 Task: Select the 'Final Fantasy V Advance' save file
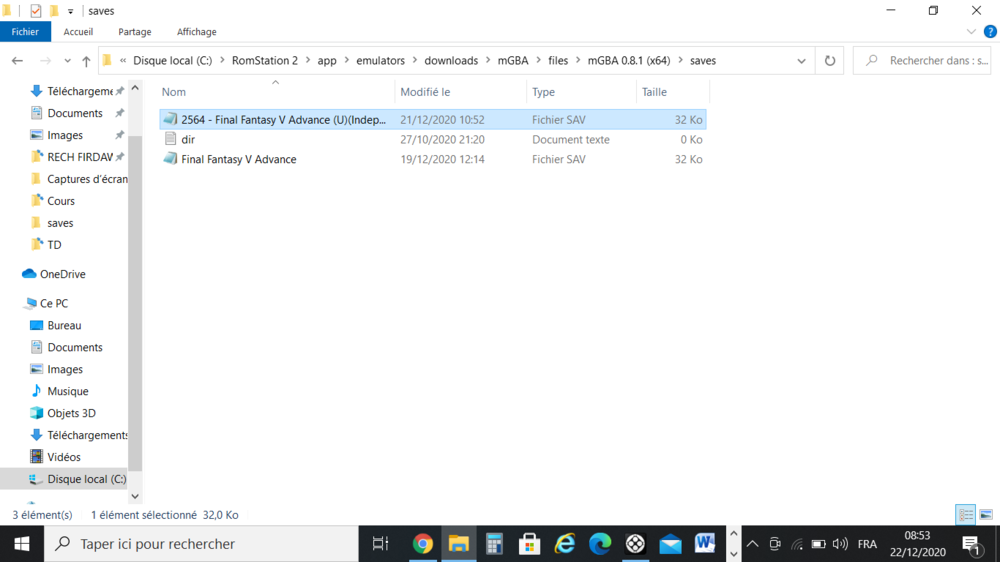click(239, 159)
